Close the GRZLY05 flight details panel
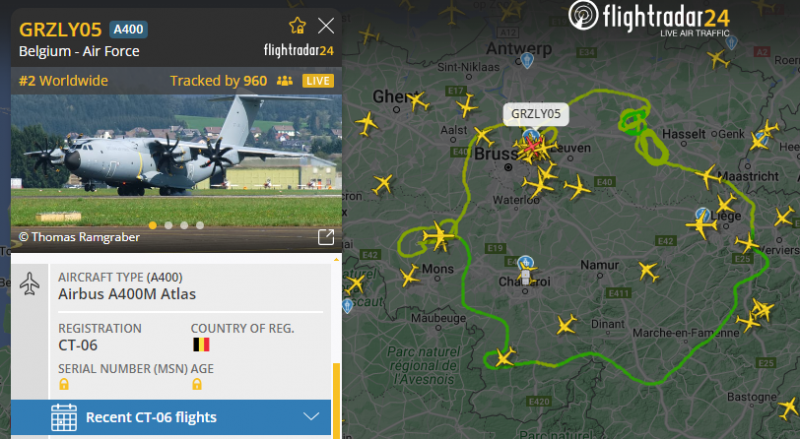 (x=326, y=26)
